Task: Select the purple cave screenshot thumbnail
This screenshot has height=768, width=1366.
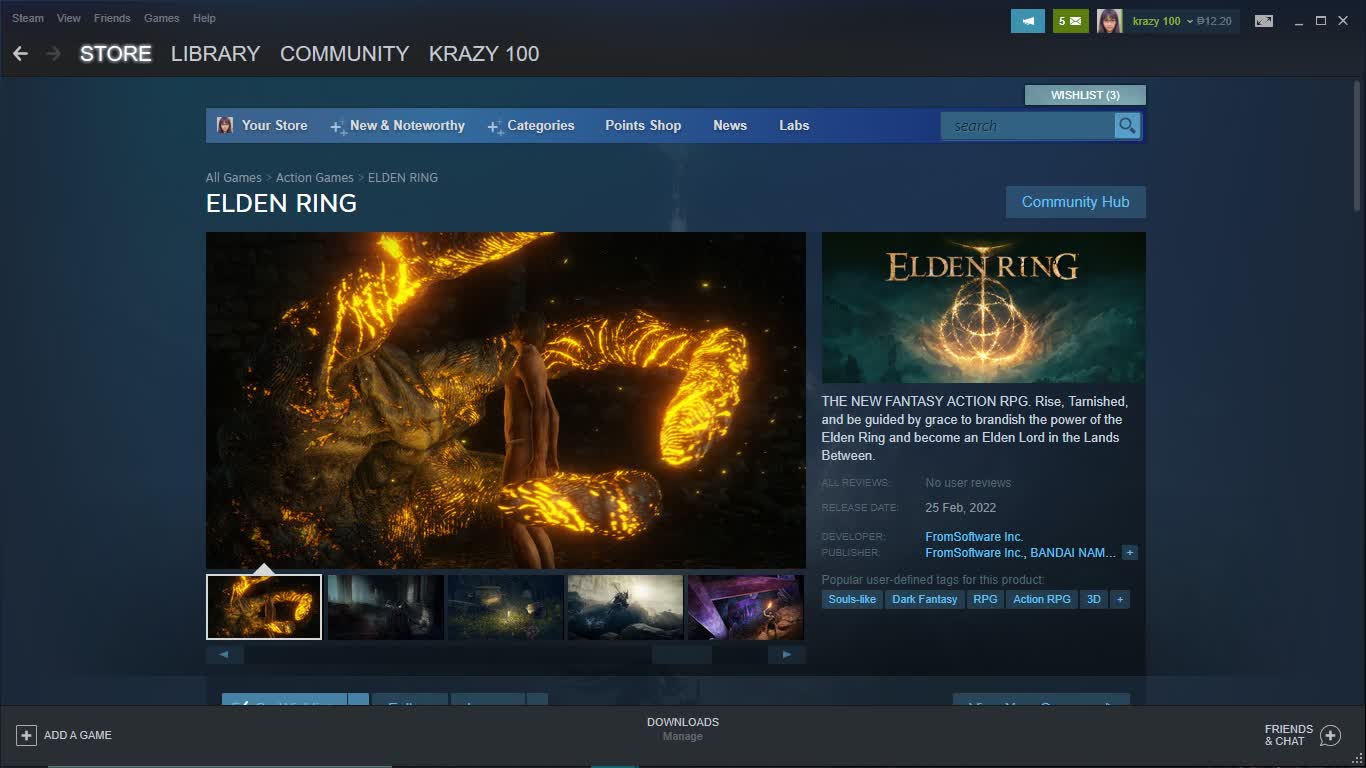Action: click(x=745, y=607)
